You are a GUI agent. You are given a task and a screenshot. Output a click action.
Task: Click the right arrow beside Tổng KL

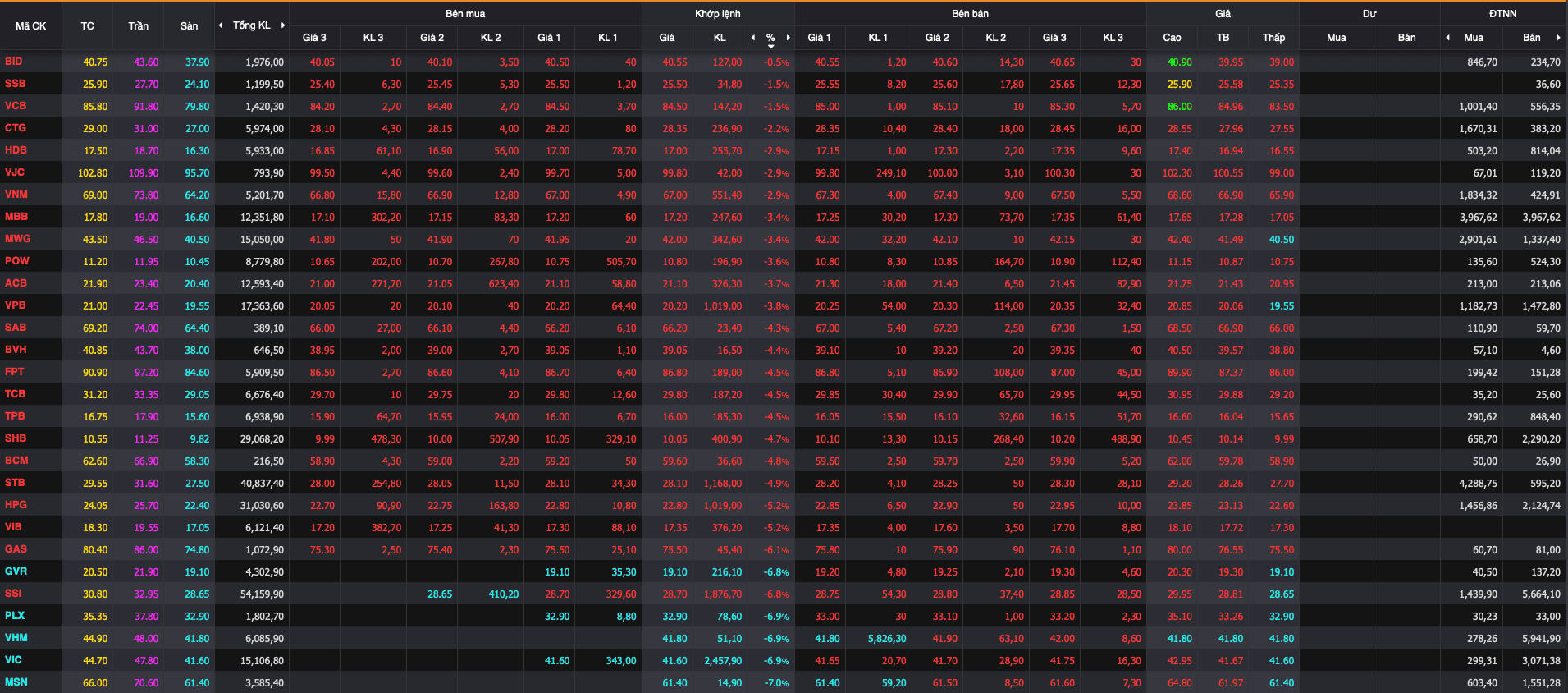point(283,25)
